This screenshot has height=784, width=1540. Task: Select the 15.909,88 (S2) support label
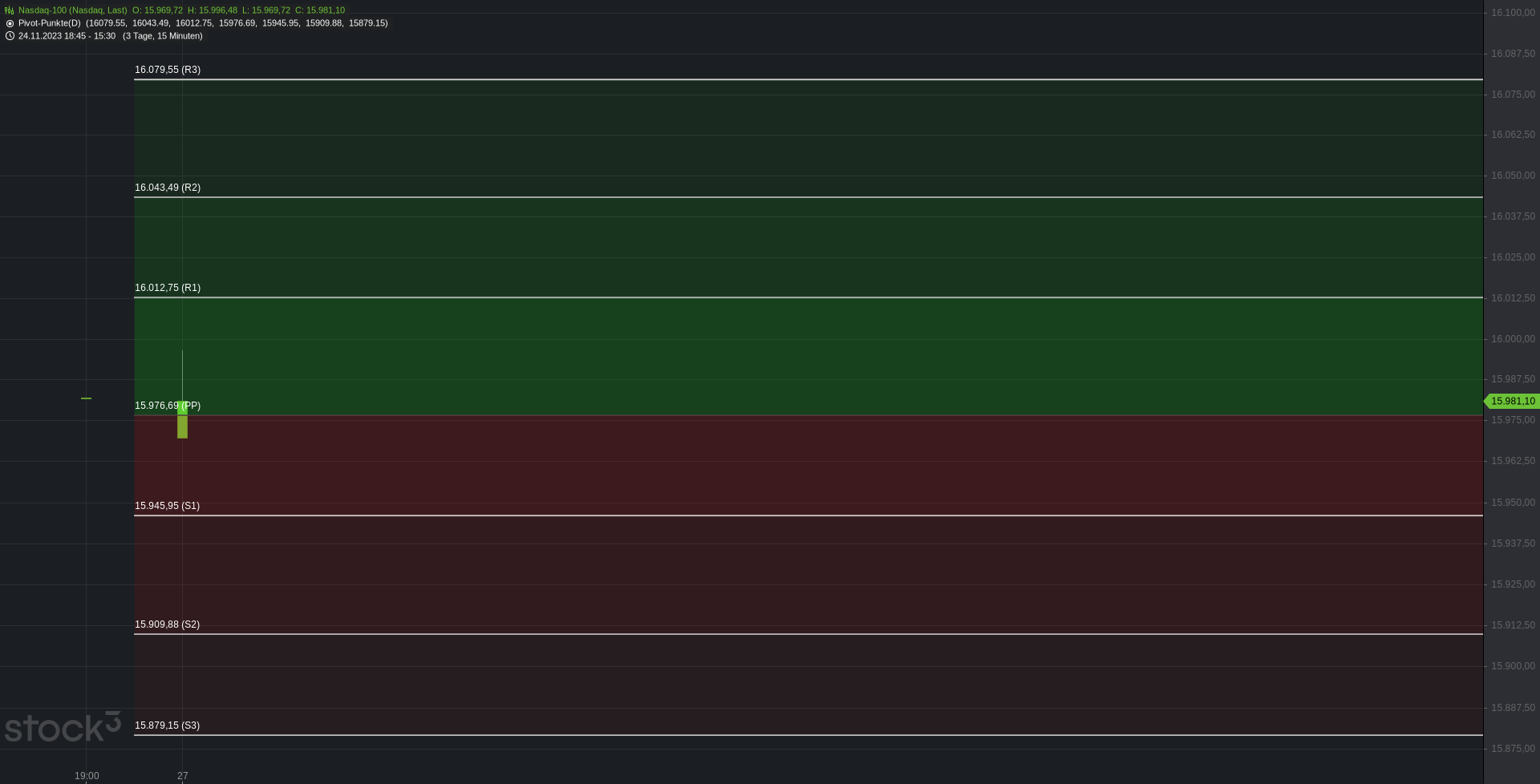(167, 624)
